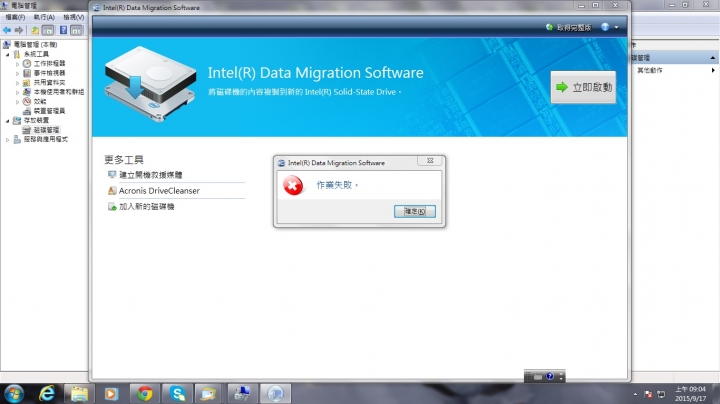720x404 pixels.
Task: Click 取得完整版 get full version link
Action: (x=568, y=28)
